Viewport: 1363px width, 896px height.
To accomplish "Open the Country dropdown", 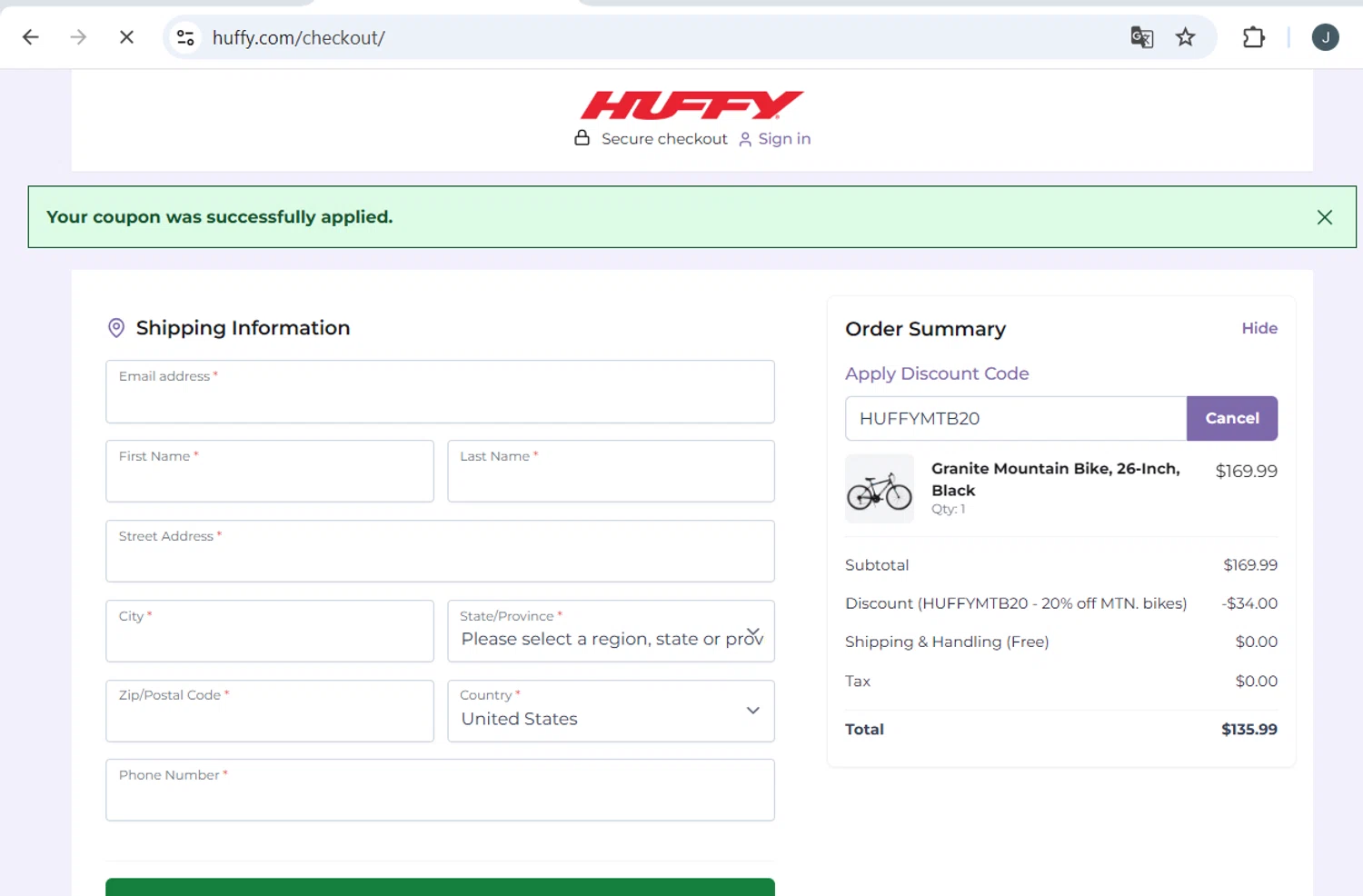I will pyautogui.click(x=611, y=711).
